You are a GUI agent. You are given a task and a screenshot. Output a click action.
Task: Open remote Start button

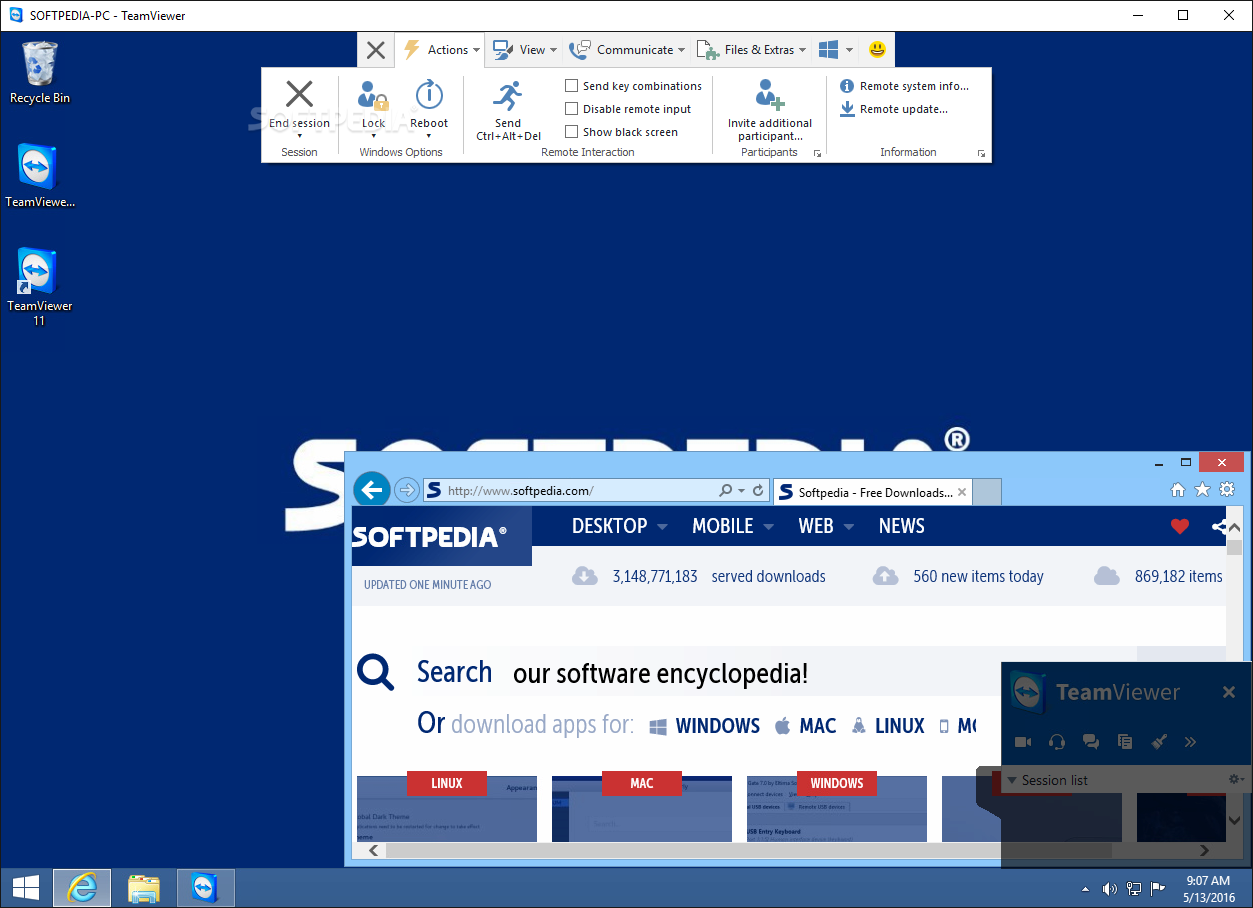point(26,887)
